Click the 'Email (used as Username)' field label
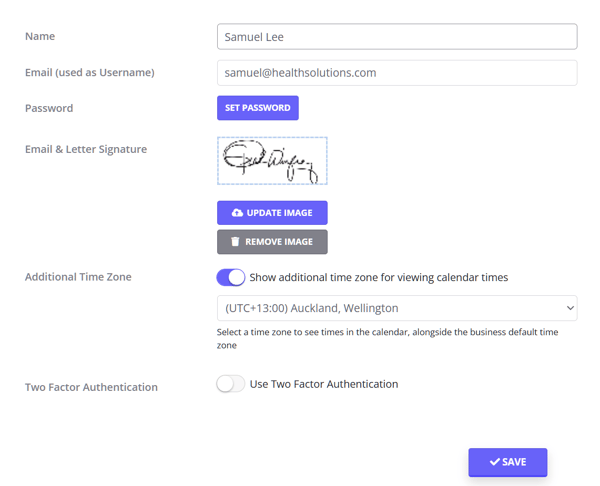This screenshot has width=600, height=486. point(89,73)
